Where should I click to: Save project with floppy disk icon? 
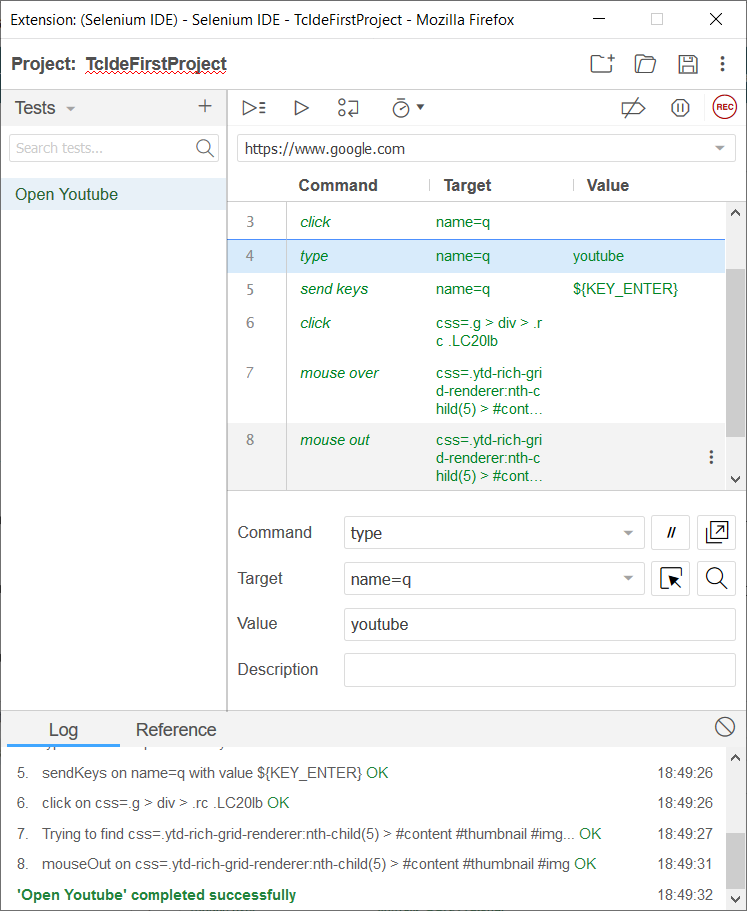(x=688, y=64)
